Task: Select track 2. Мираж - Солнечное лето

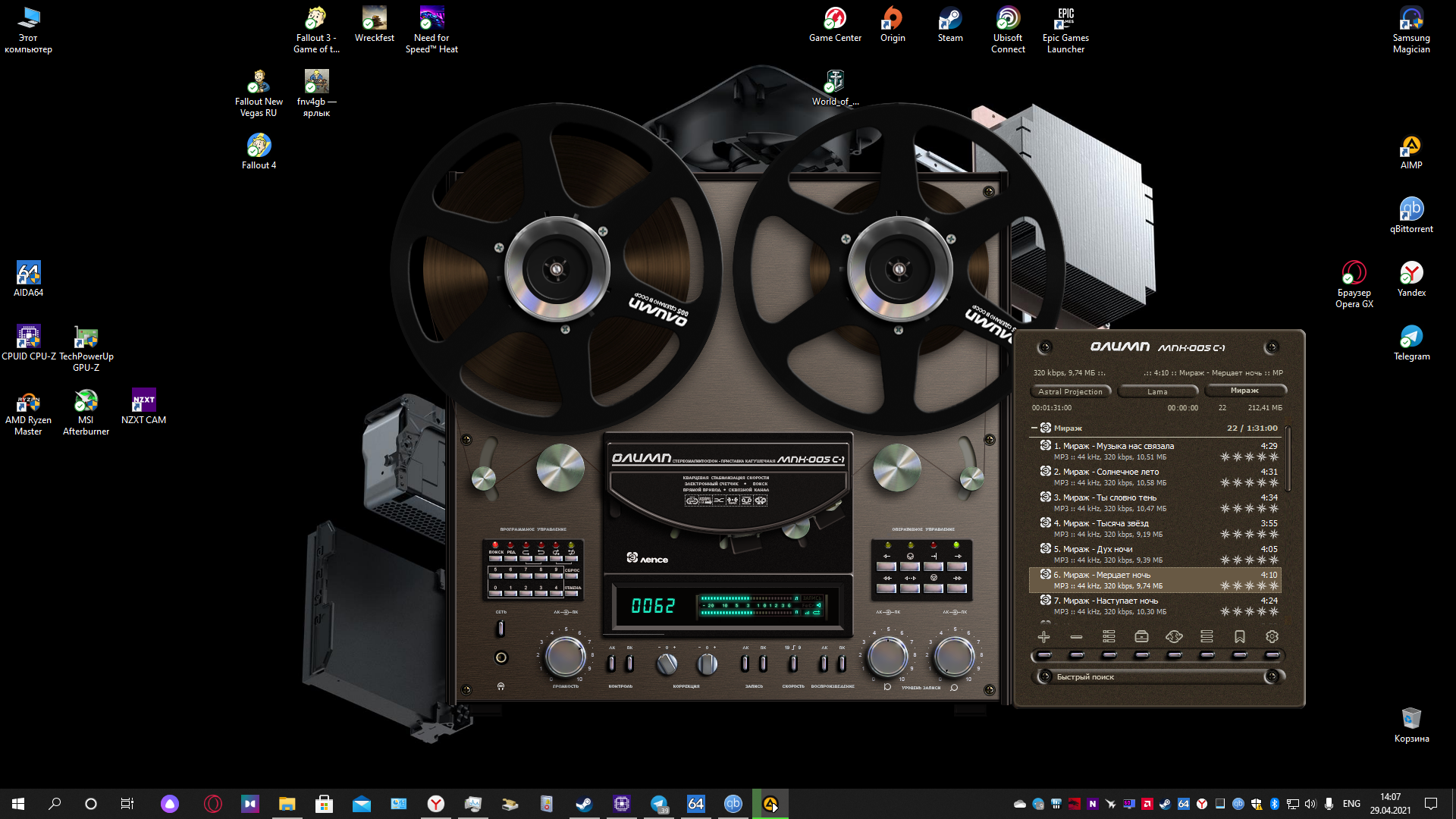Action: coord(1155,477)
